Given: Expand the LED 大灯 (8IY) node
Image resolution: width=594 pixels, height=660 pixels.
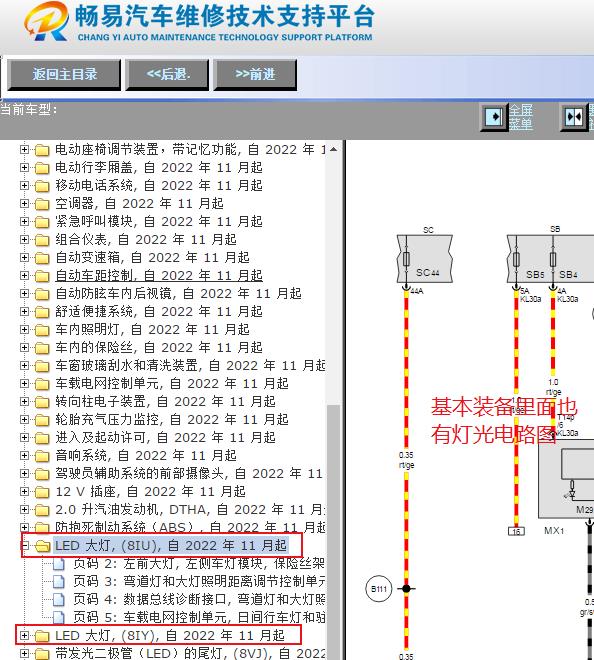Looking at the screenshot, I should pyautogui.click(x=24, y=636).
